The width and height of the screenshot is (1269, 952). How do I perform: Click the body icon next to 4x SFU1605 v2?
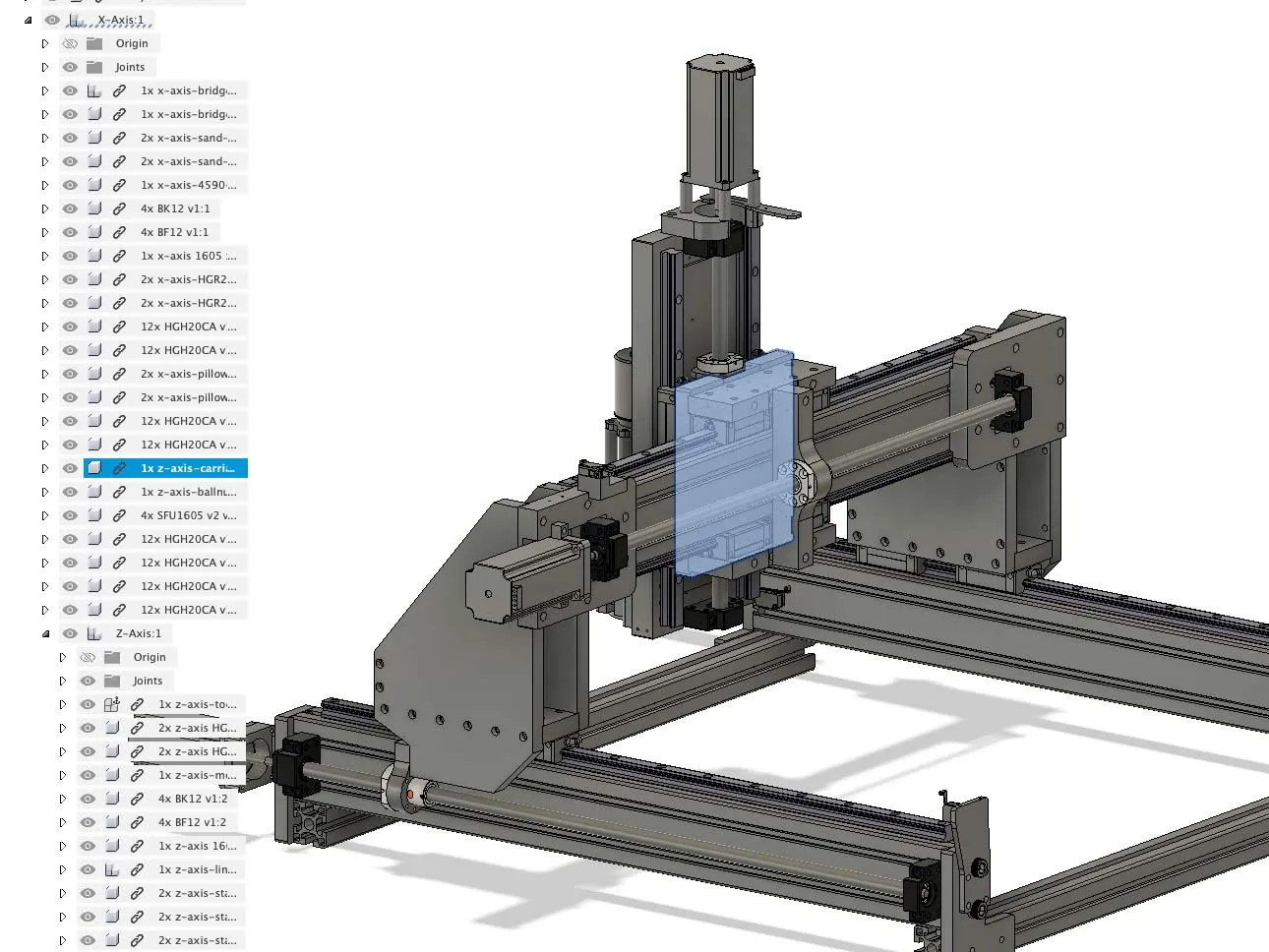(93, 514)
